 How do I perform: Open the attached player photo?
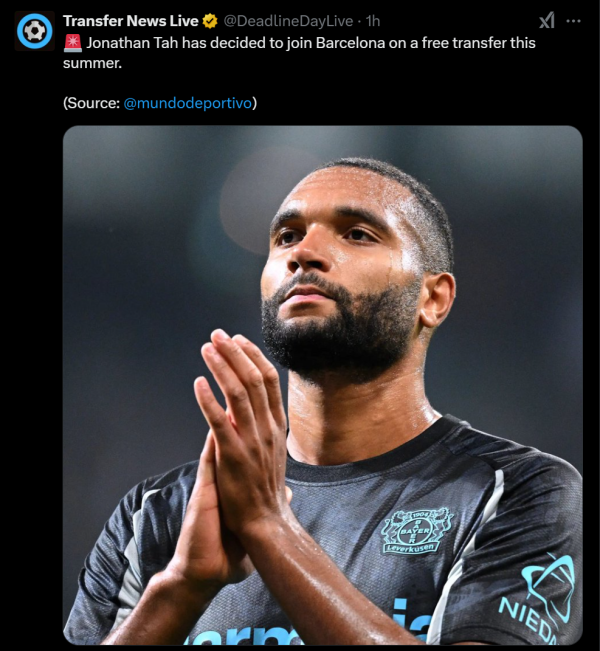click(323, 385)
